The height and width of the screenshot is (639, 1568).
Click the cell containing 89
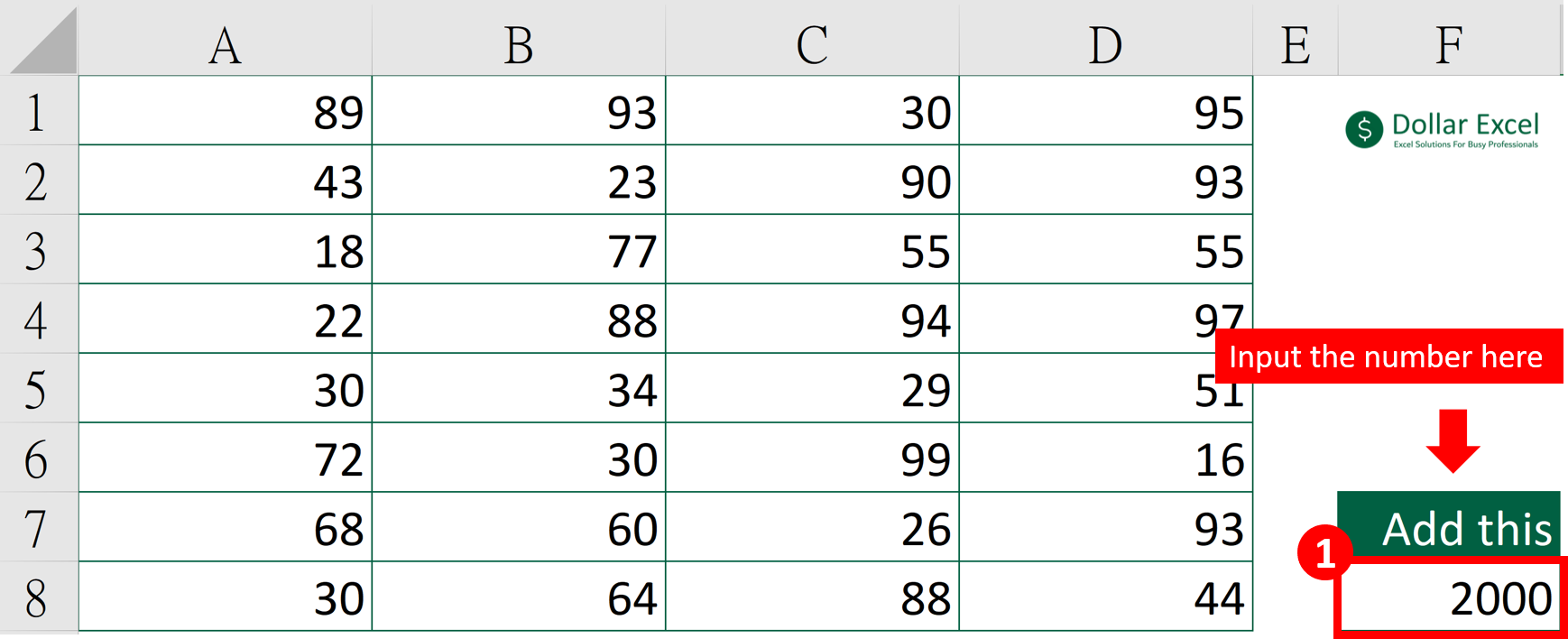(x=224, y=110)
